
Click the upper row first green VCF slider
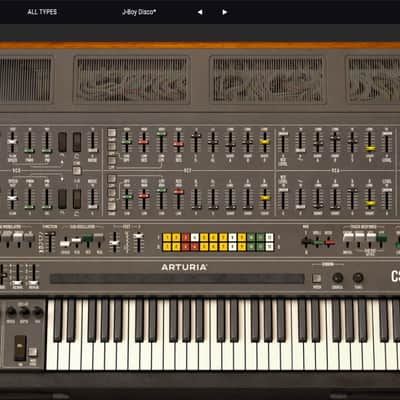pos(126,141)
